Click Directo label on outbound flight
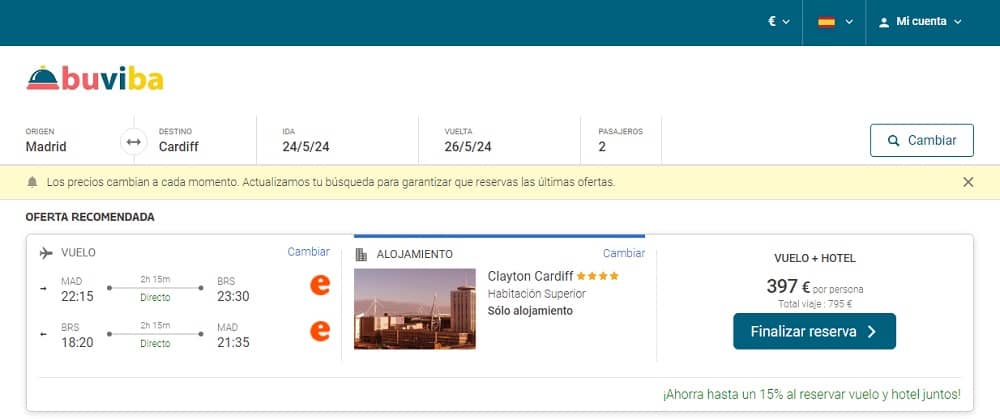Image resolution: width=1000 pixels, height=419 pixels. coord(155,298)
